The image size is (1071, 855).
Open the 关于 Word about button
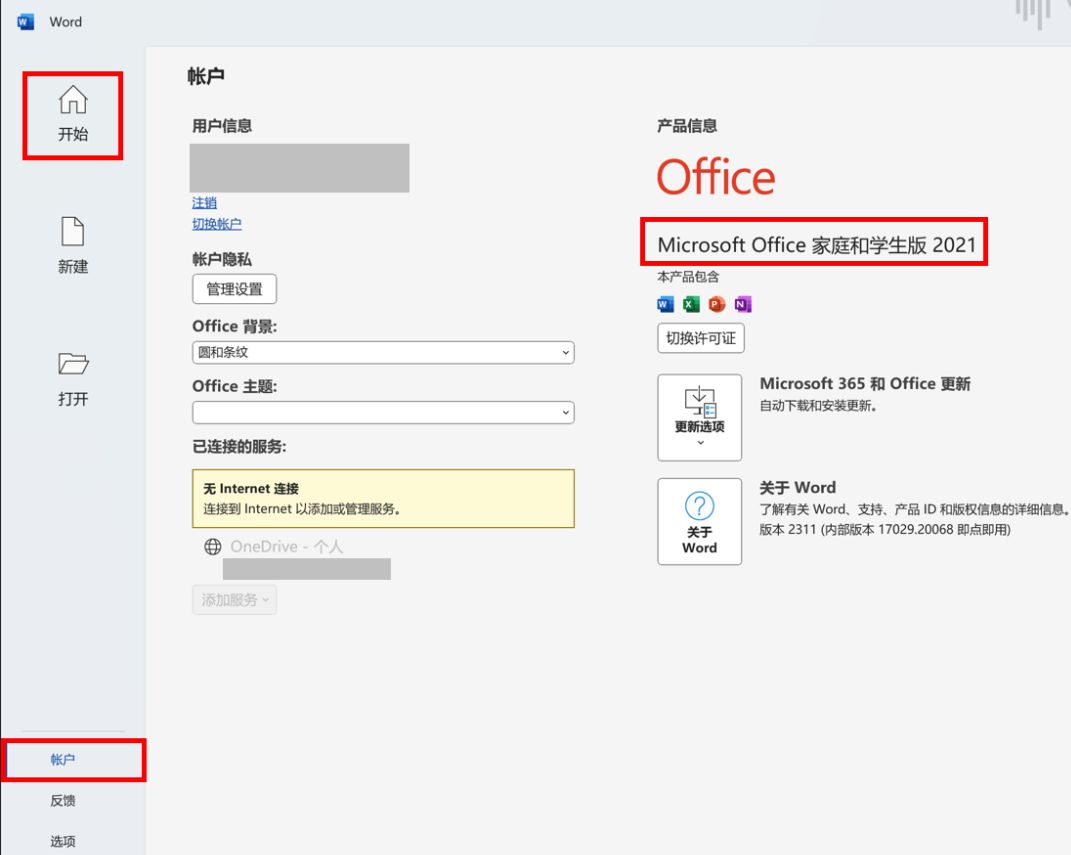tap(699, 521)
